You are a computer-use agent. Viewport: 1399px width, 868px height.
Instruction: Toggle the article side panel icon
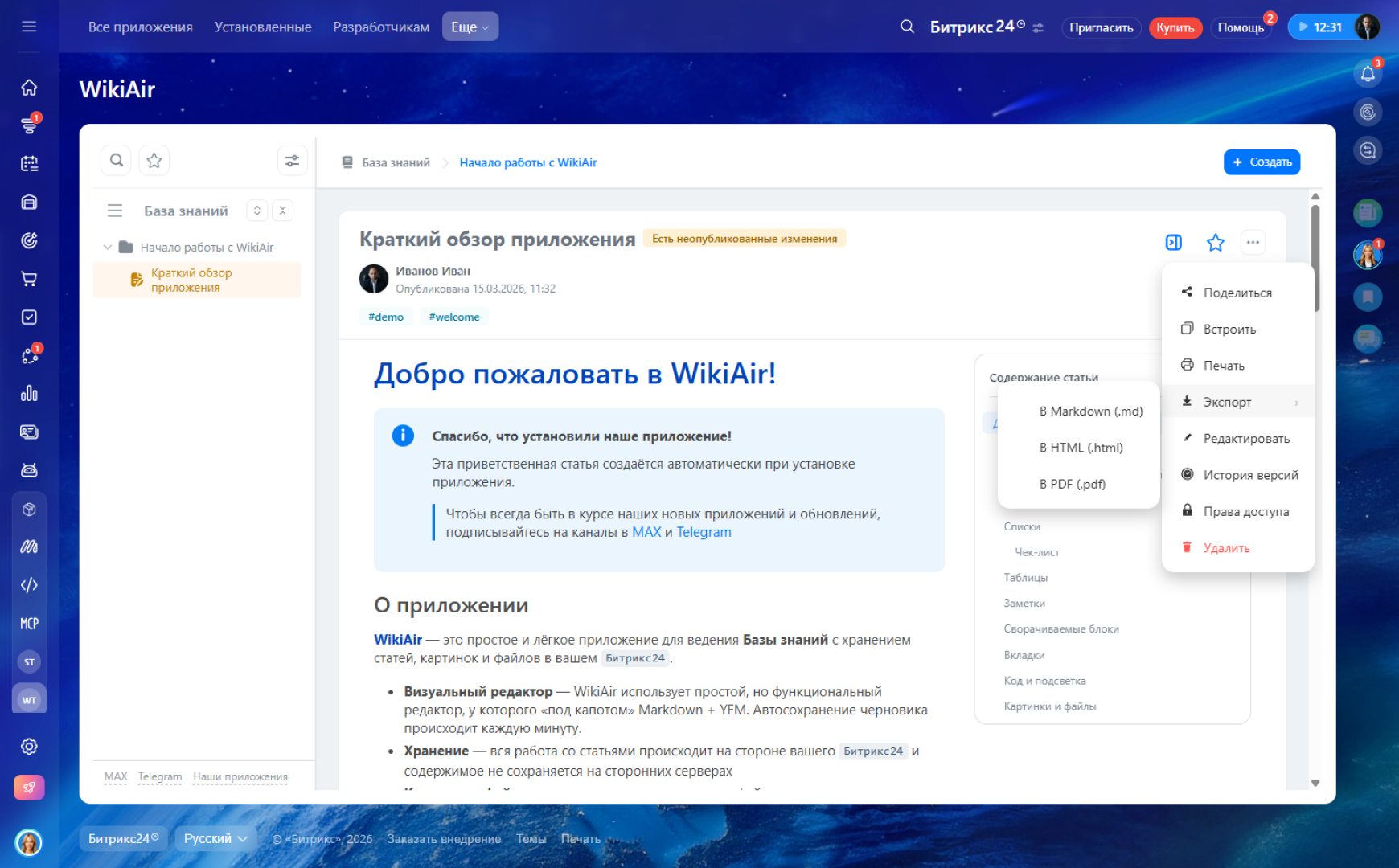coord(1174,242)
